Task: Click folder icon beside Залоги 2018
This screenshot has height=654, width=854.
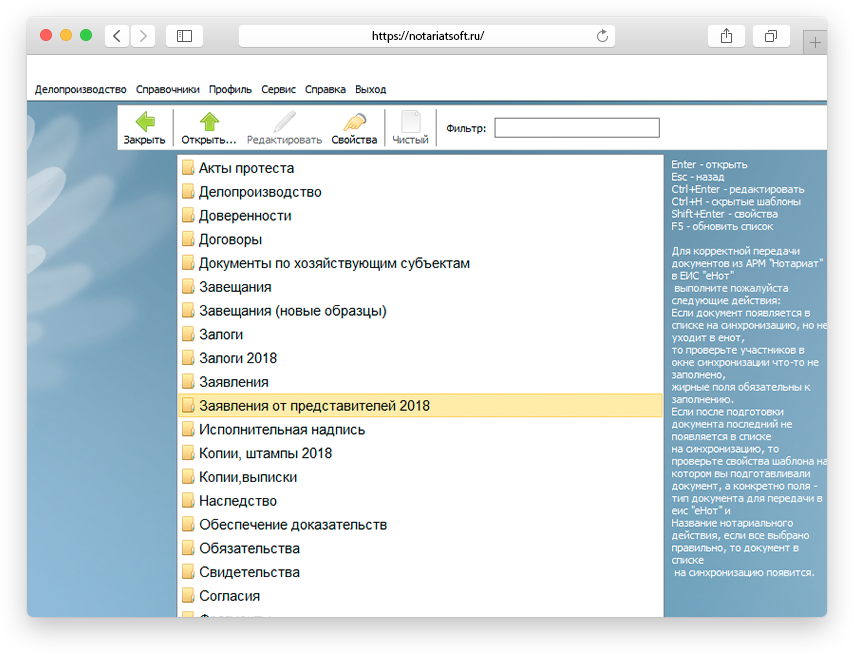Action: [188, 358]
